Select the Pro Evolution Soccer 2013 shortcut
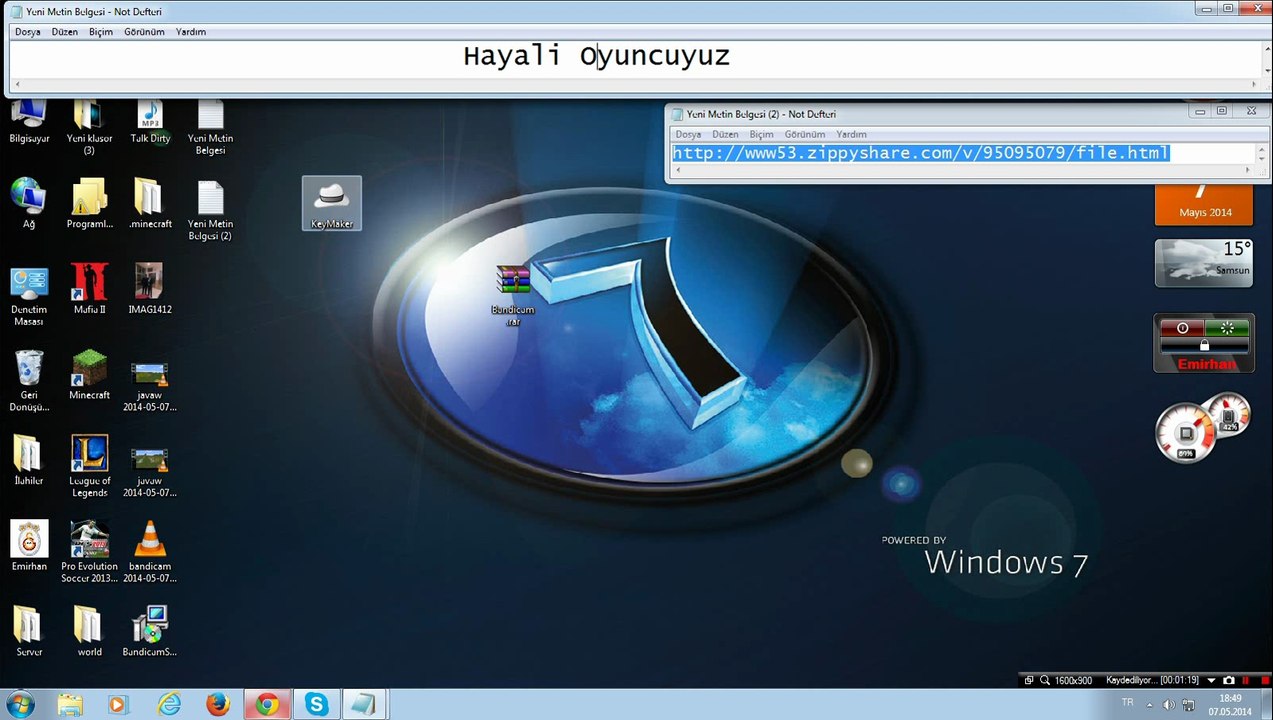Screen dimensions: 1273x720 (89, 552)
